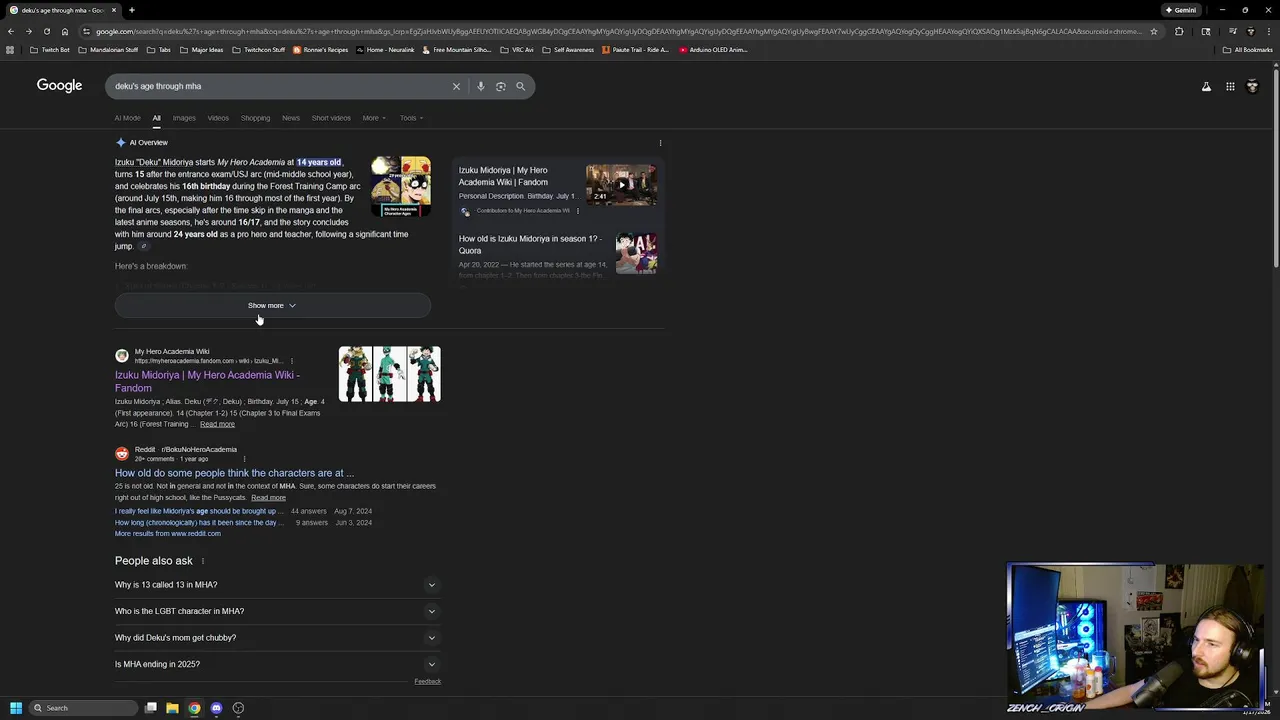Open the Chrome three-dot menu
The image size is (1280, 720).
click(x=1270, y=31)
